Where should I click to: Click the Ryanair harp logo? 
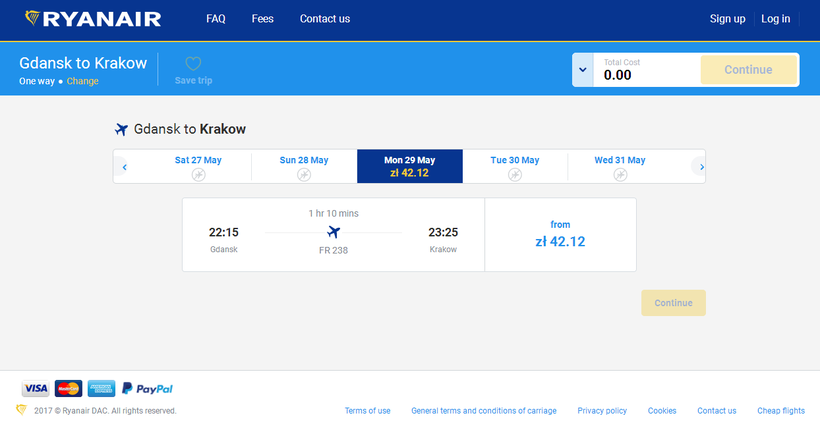point(34,18)
